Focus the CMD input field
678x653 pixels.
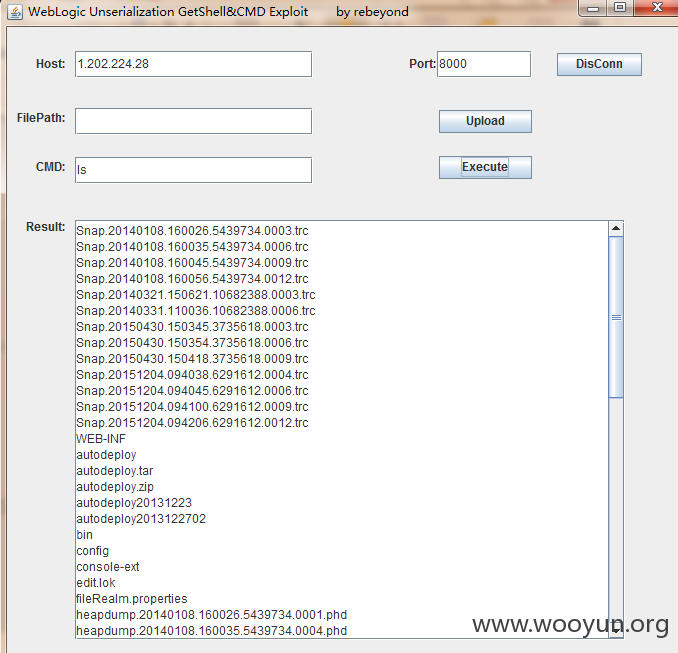click(x=193, y=170)
